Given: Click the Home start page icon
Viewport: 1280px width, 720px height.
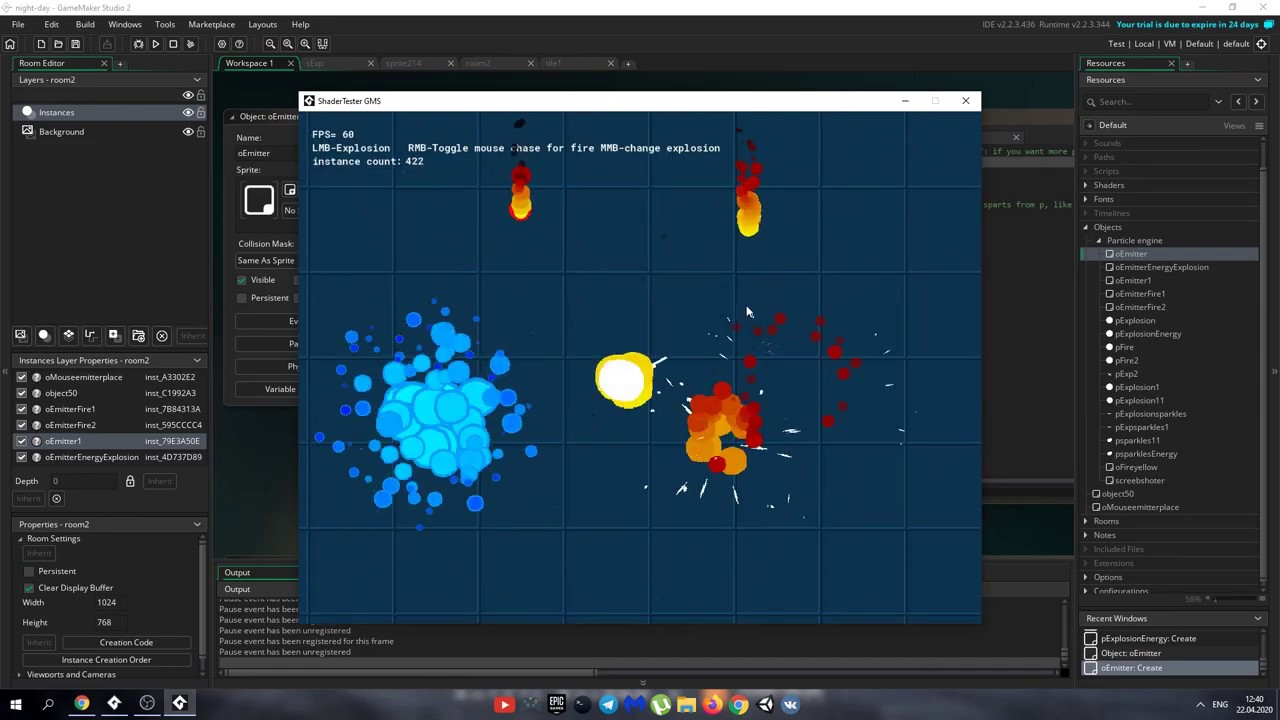Looking at the screenshot, I should (10, 44).
